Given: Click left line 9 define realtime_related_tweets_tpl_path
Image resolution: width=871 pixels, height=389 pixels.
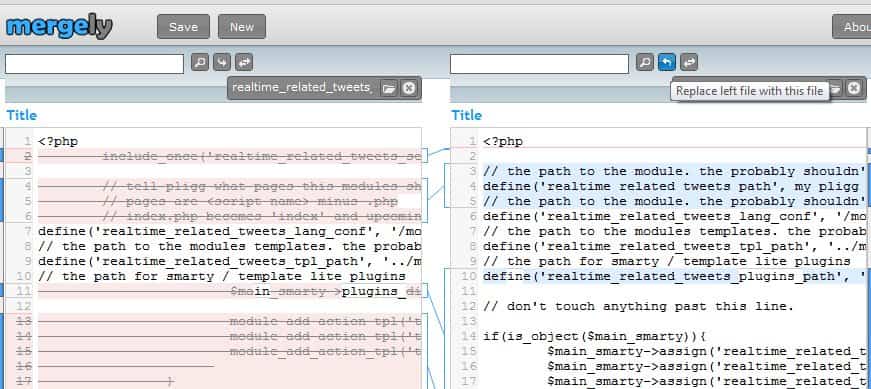Looking at the screenshot, I should click(230, 262).
